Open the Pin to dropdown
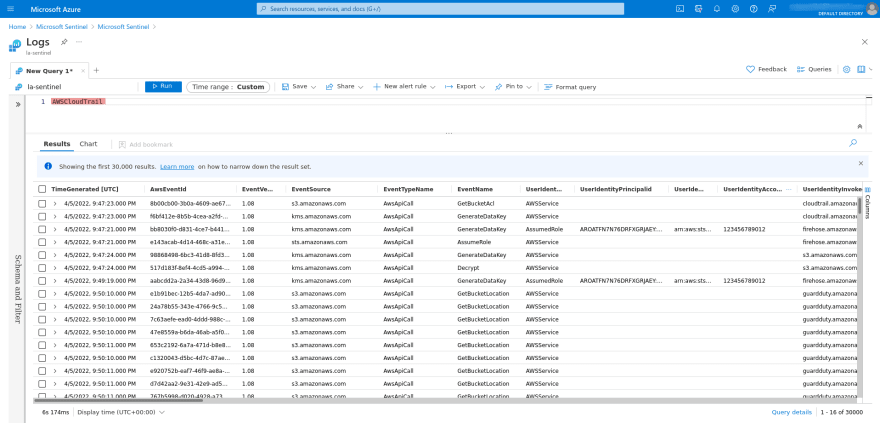The image size is (880, 423). (513, 87)
